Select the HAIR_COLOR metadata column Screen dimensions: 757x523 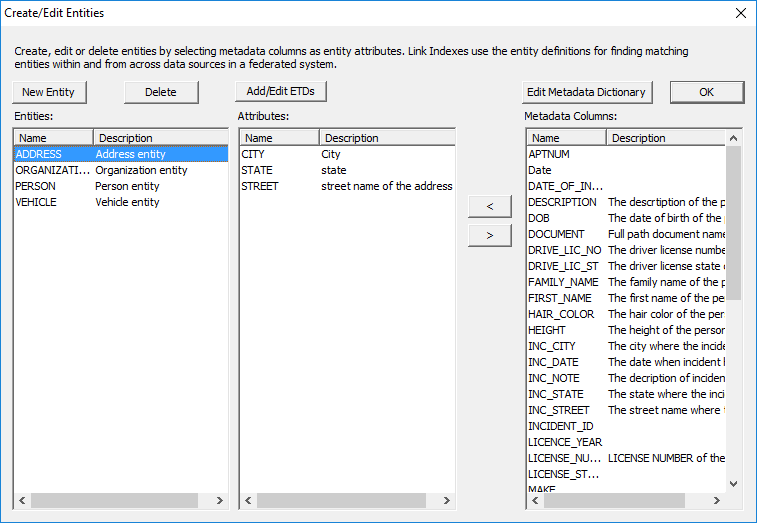[561, 314]
